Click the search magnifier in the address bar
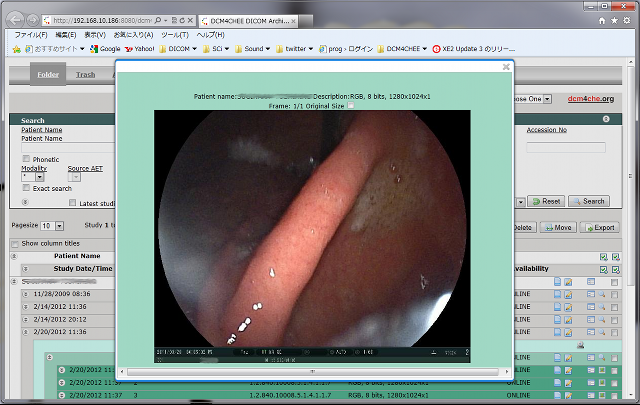This screenshot has height=405, width=640. 158,20
